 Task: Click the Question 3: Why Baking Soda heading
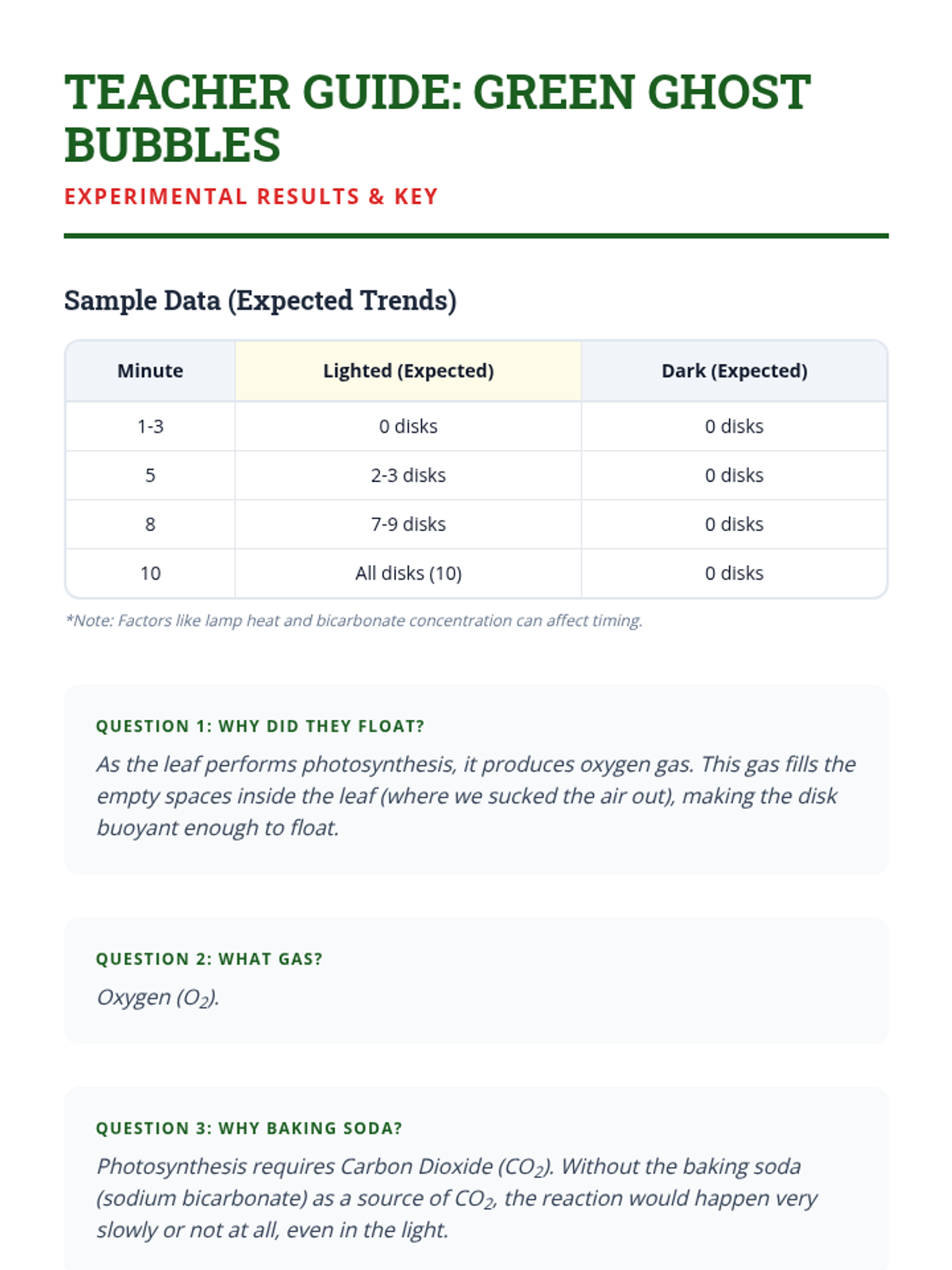pos(249,1128)
